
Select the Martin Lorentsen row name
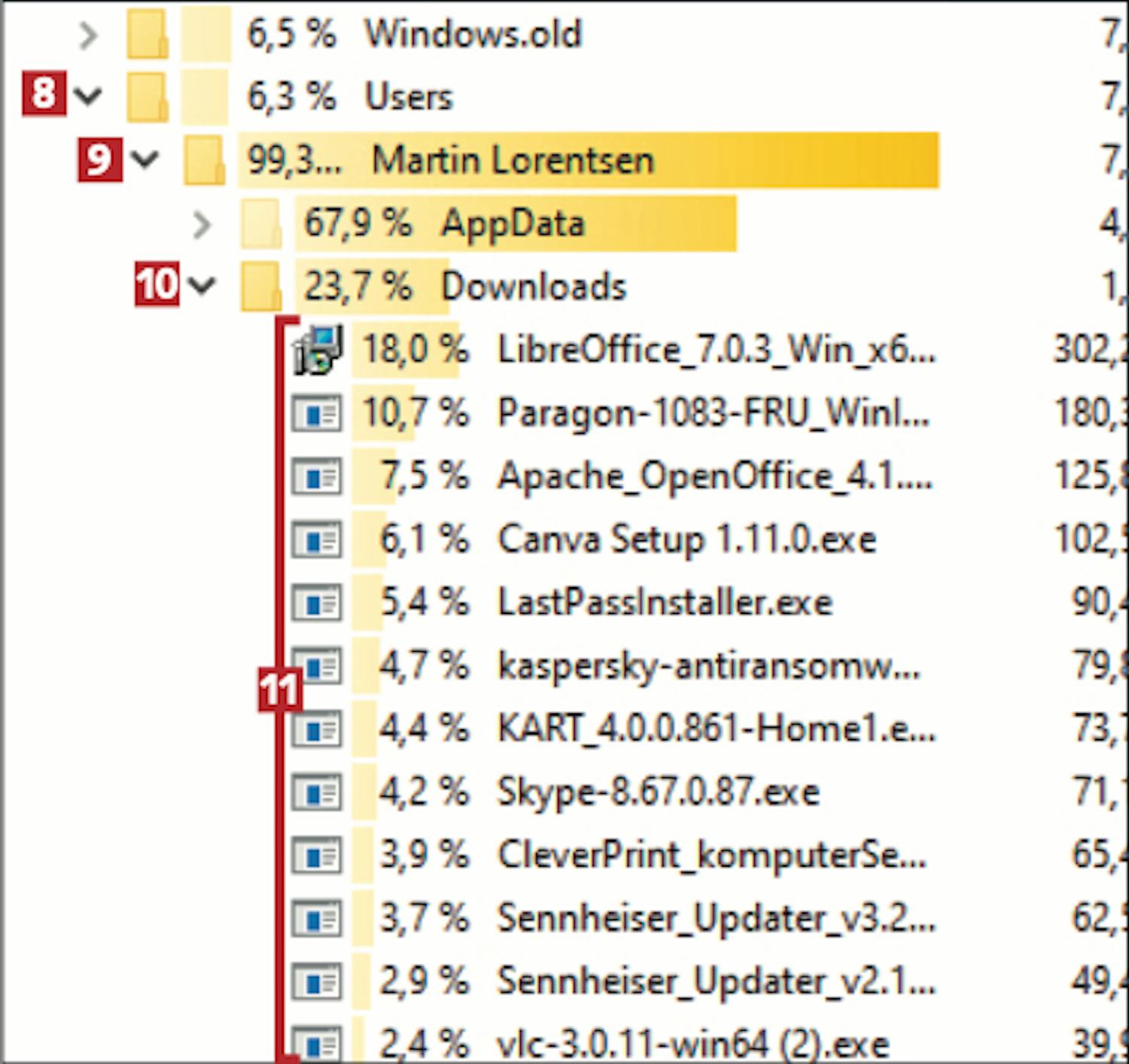coord(513,160)
